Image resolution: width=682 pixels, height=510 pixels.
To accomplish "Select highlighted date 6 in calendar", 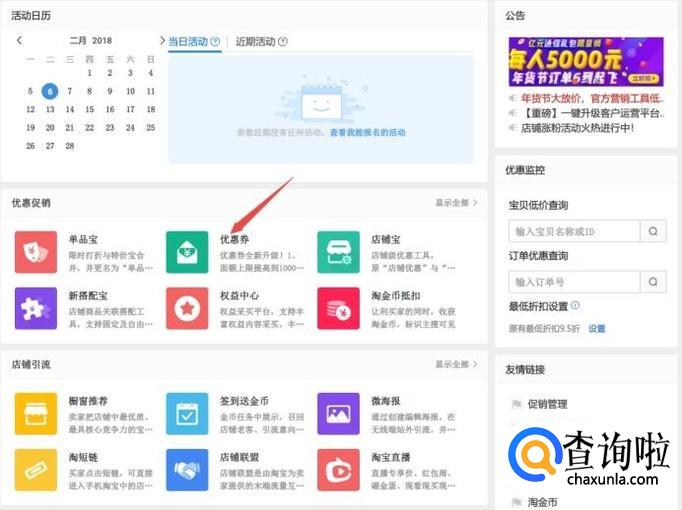I will tap(50, 91).
